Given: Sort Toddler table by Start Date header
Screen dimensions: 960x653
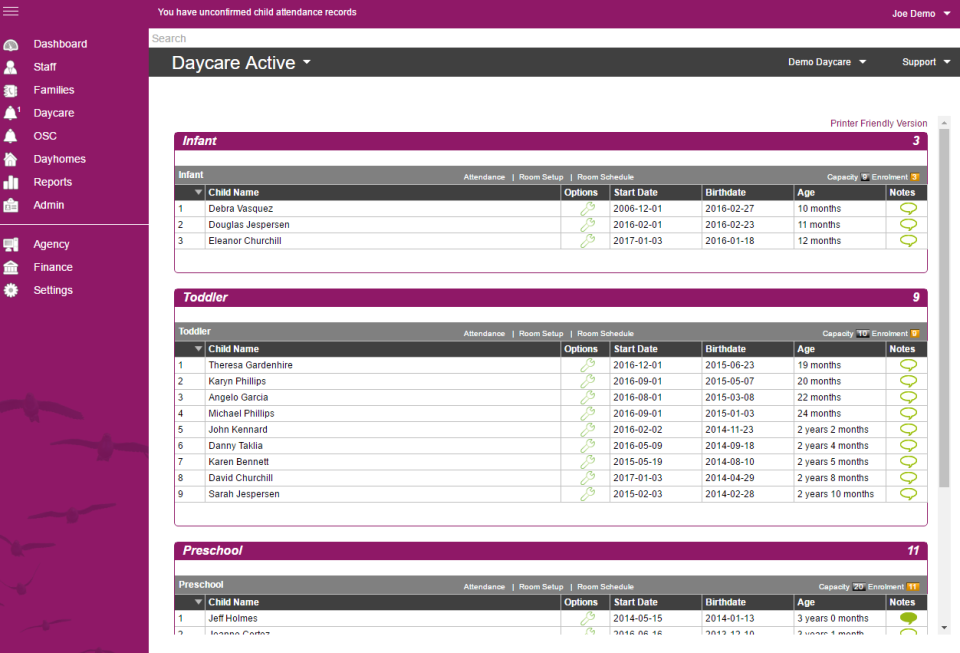Looking at the screenshot, I should pos(636,349).
